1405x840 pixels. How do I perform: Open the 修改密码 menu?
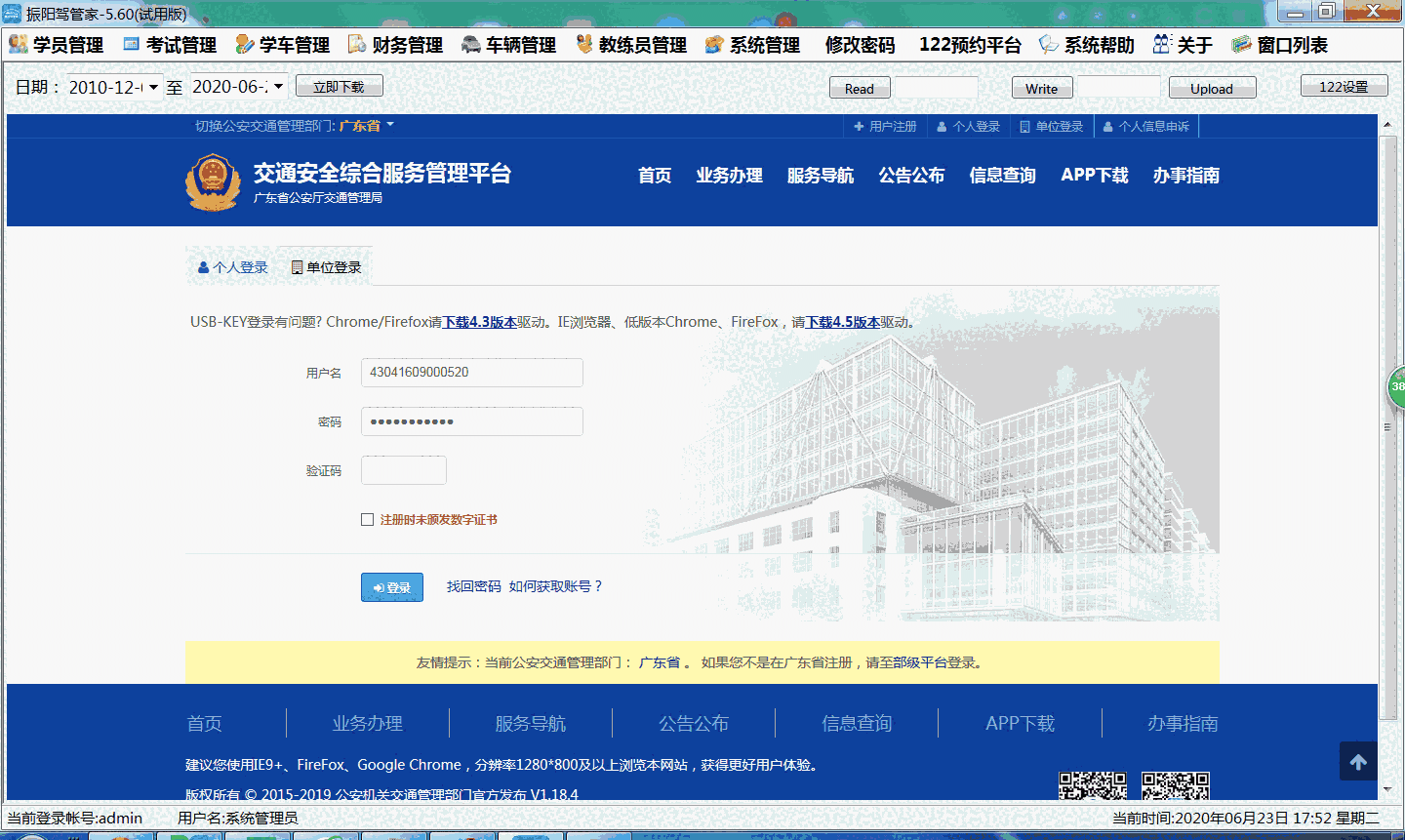click(860, 45)
